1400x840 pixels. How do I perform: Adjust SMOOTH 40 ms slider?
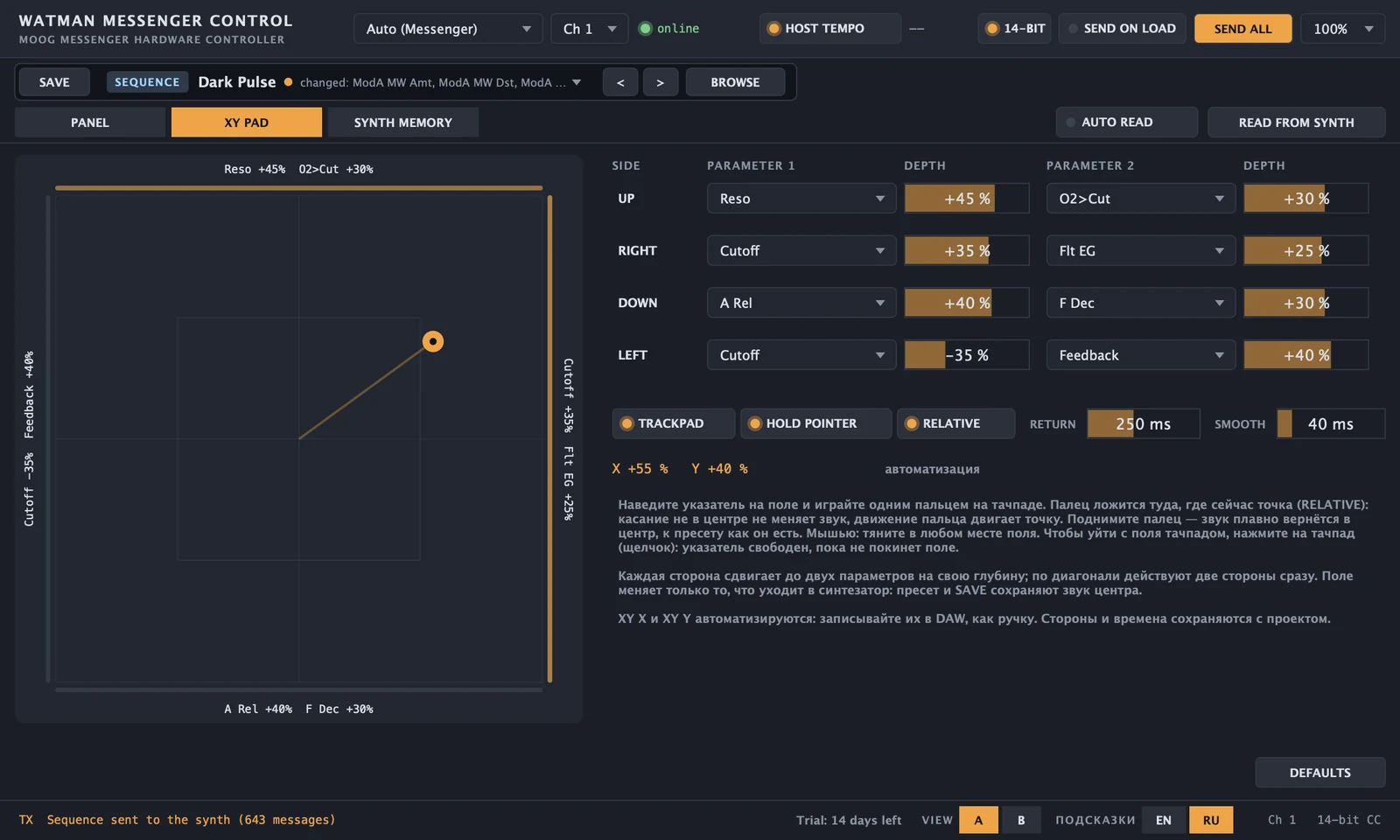1331,423
